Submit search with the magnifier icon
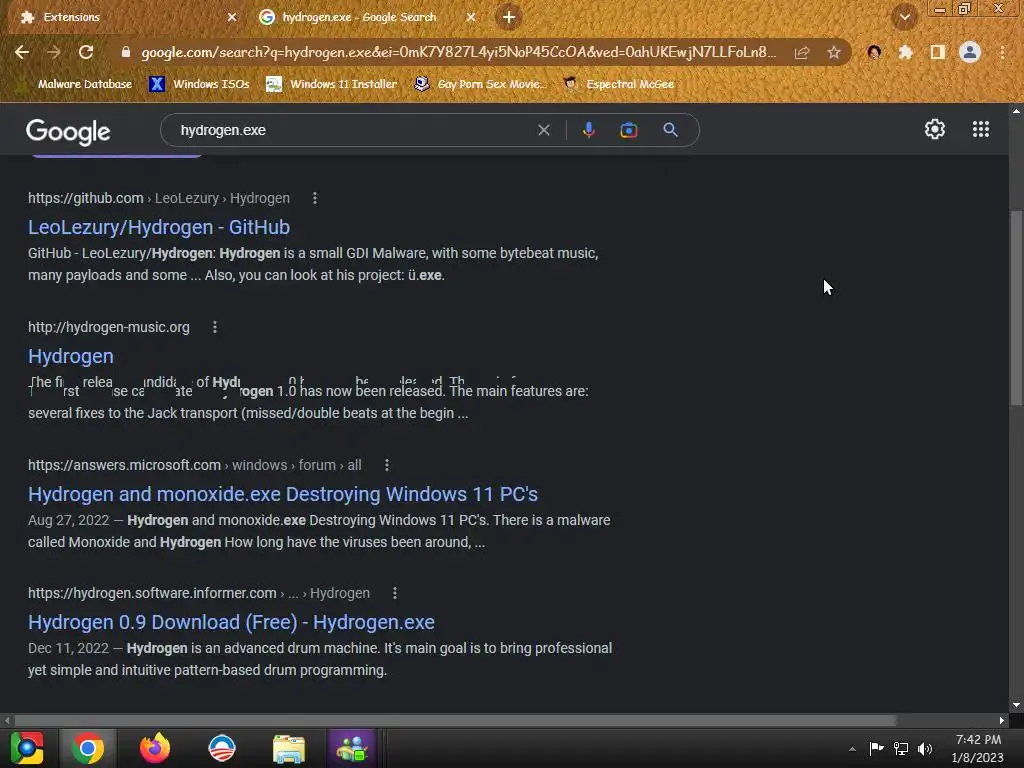 click(670, 129)
